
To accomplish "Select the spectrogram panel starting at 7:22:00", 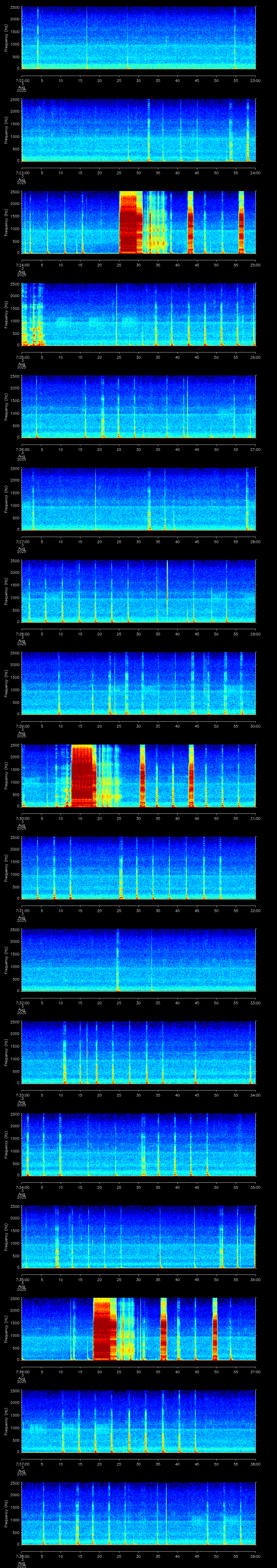I will (x=138, y=38).
